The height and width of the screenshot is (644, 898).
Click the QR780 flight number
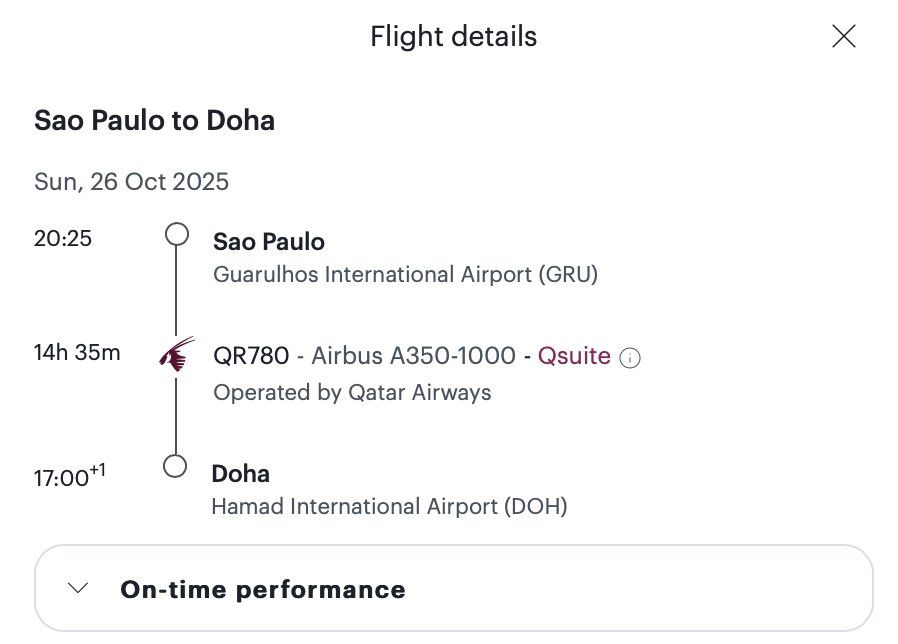tap(251, 356)
